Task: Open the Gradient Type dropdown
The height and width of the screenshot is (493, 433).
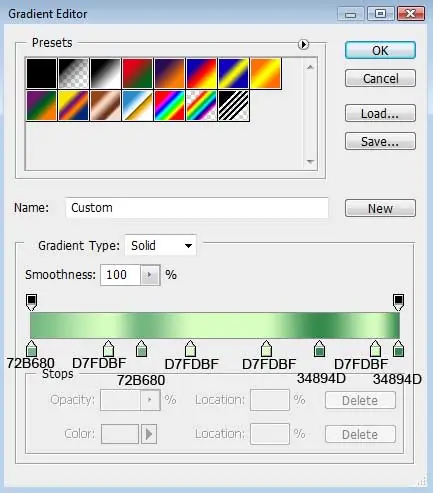Action: pos(161,246)
